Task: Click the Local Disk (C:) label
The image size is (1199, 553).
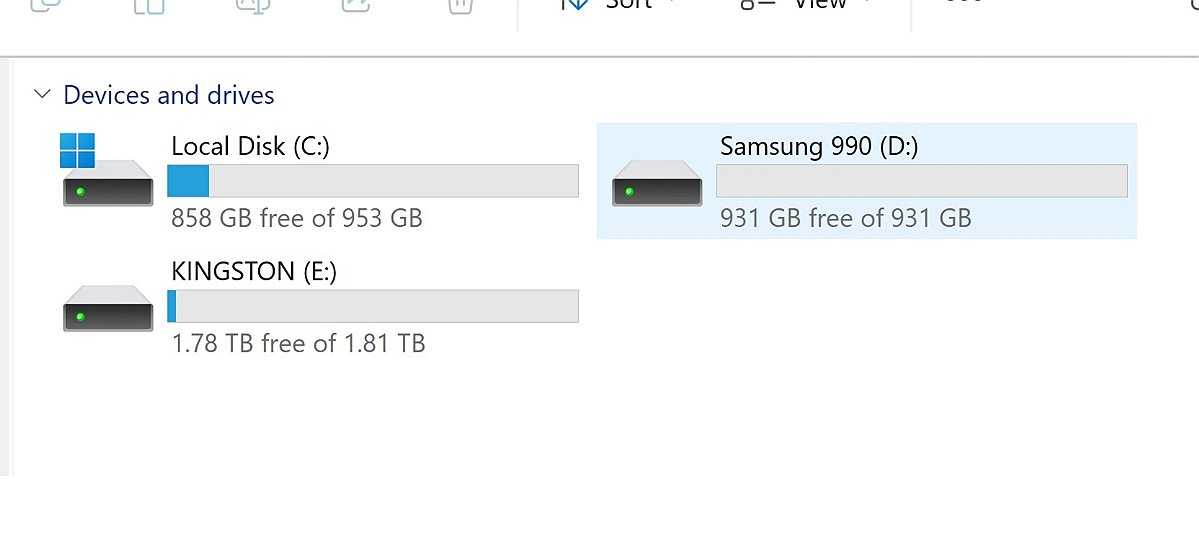Action: pos(251,146)
